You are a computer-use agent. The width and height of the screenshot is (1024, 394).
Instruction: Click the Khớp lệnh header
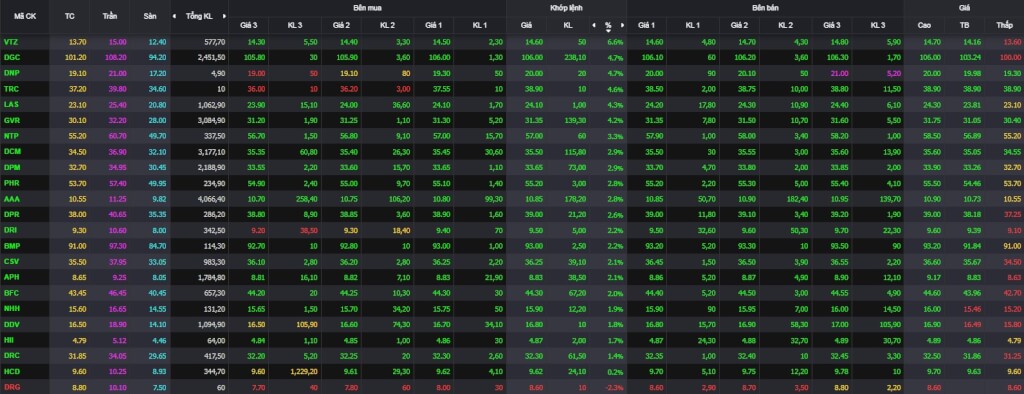pyautogui.click(x=566, y=8)
